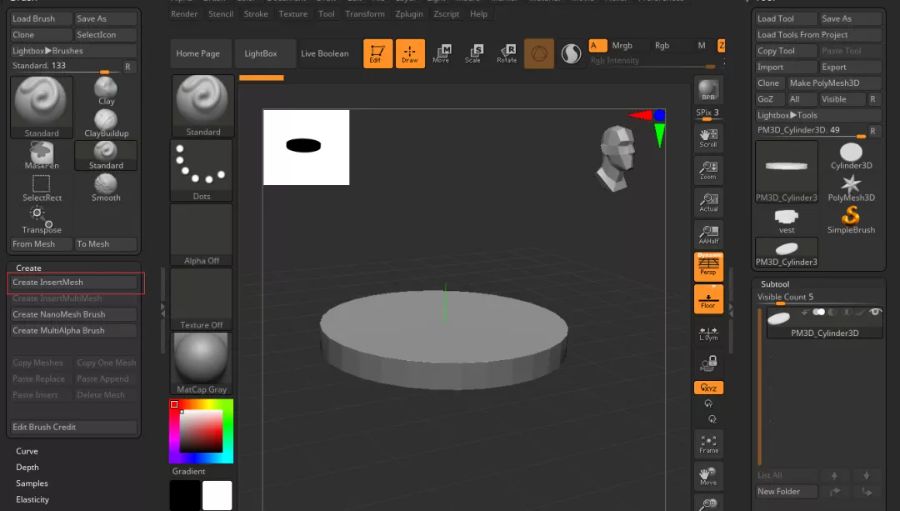Viewport: 900px width, 511px height.
Task: Expand the Depth brush section
Action: click(27, 467)
